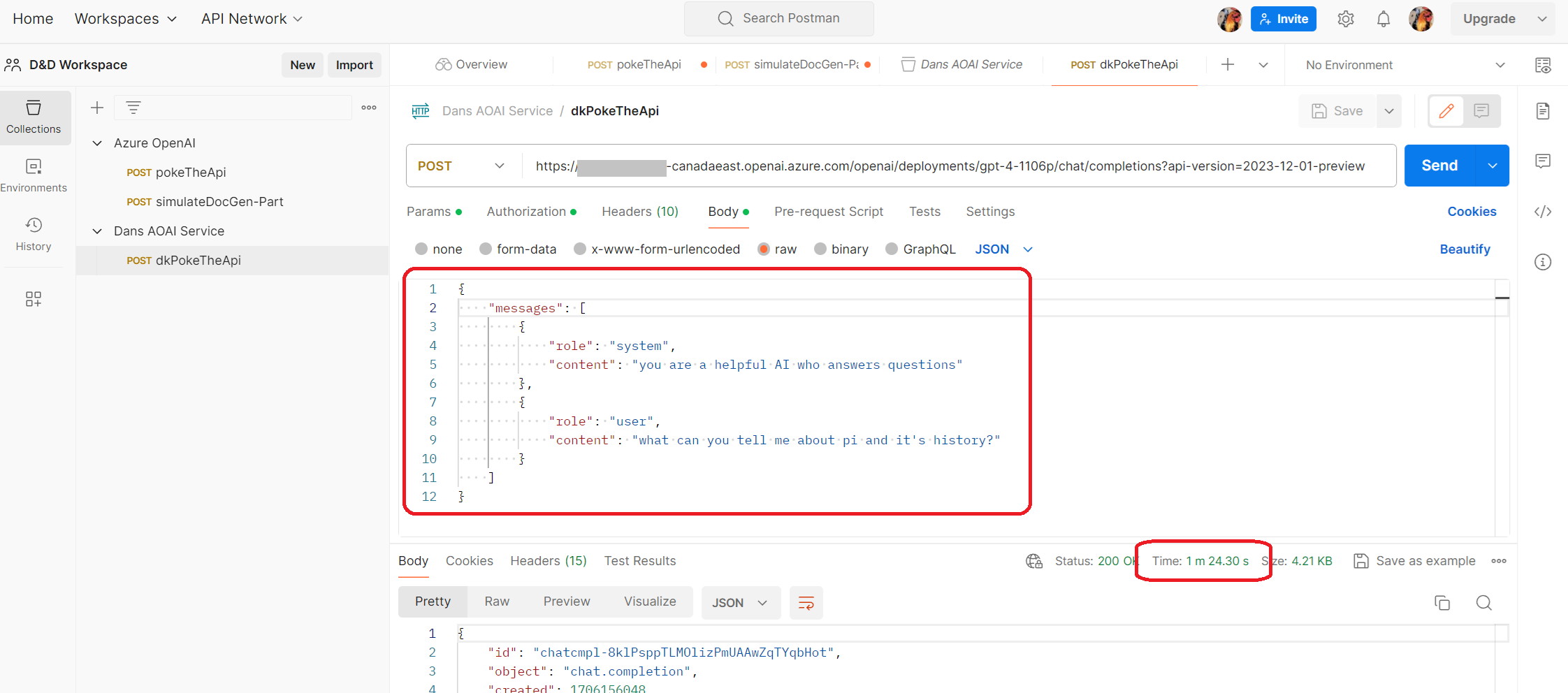Open the Overview tab
1568x693 pixels.
[472, 65]
